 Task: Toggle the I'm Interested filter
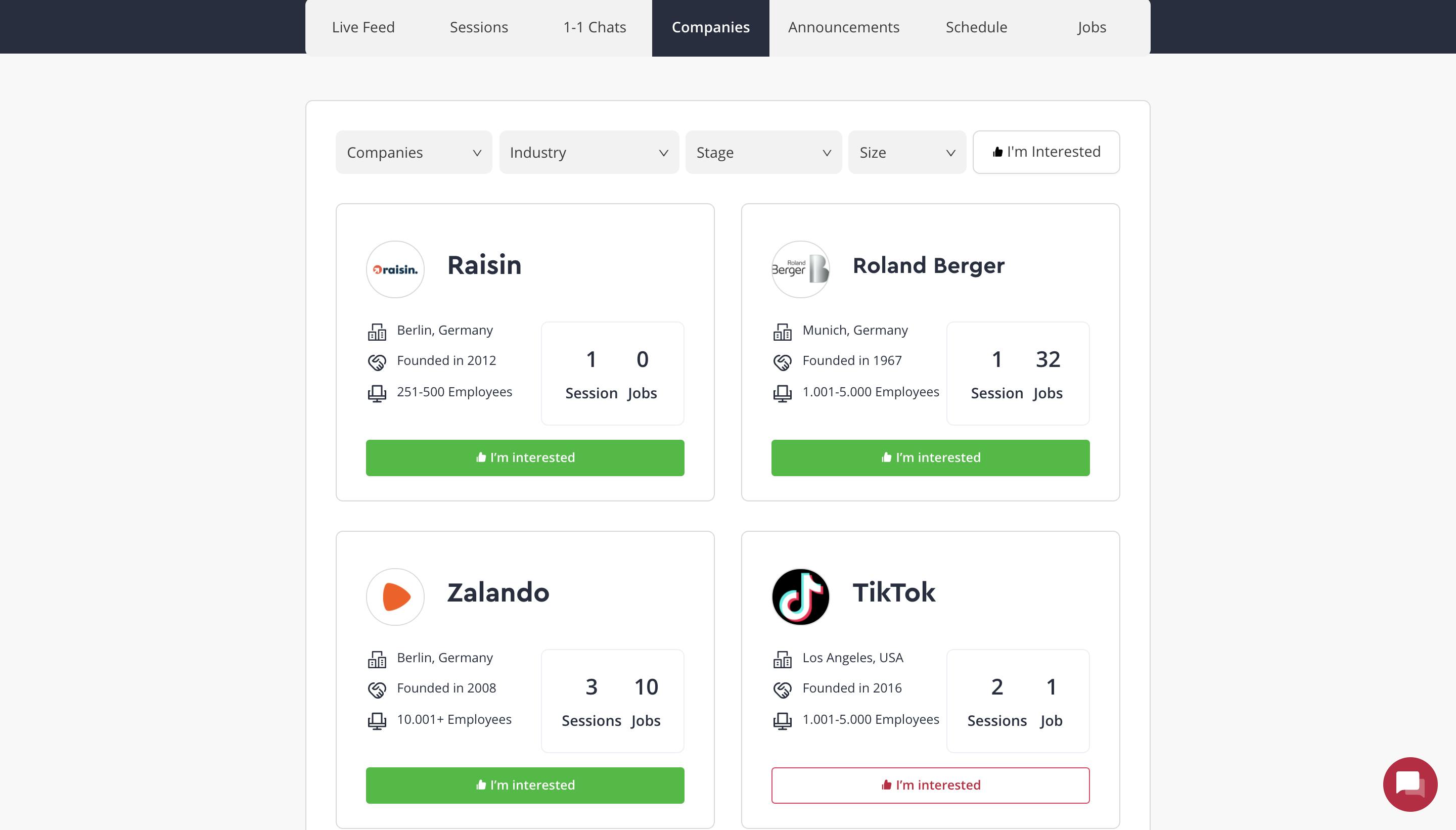point(1046,152)
